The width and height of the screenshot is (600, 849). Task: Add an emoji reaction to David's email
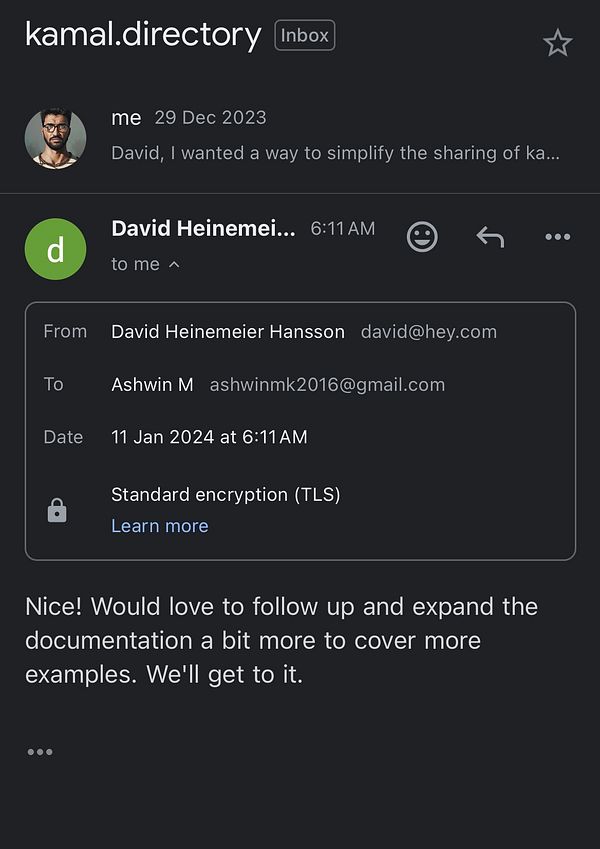point(422,237)
